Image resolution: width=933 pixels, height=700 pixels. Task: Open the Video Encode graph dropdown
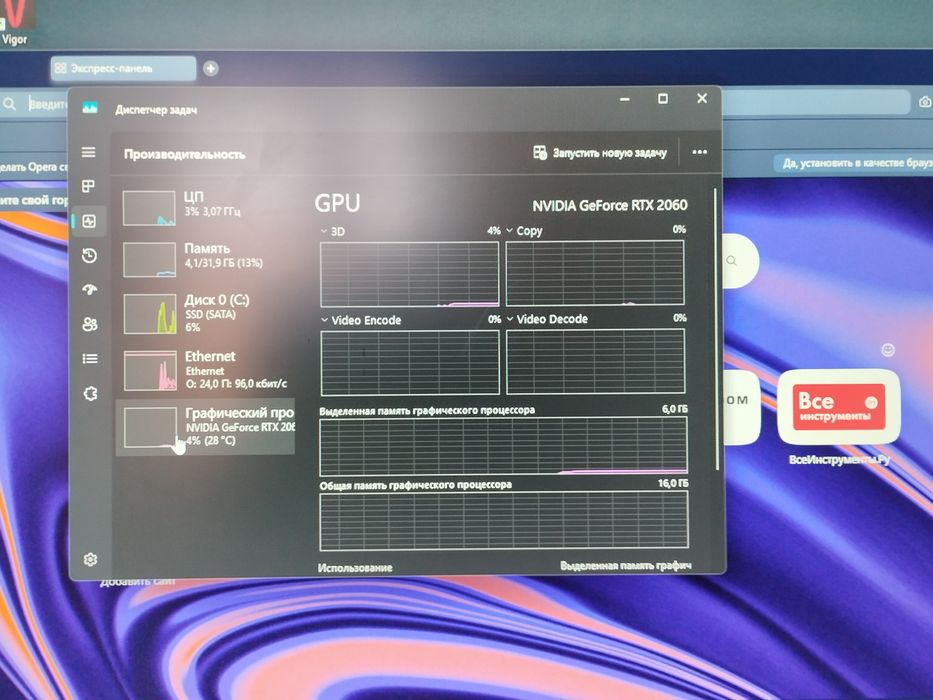(324, 320)
